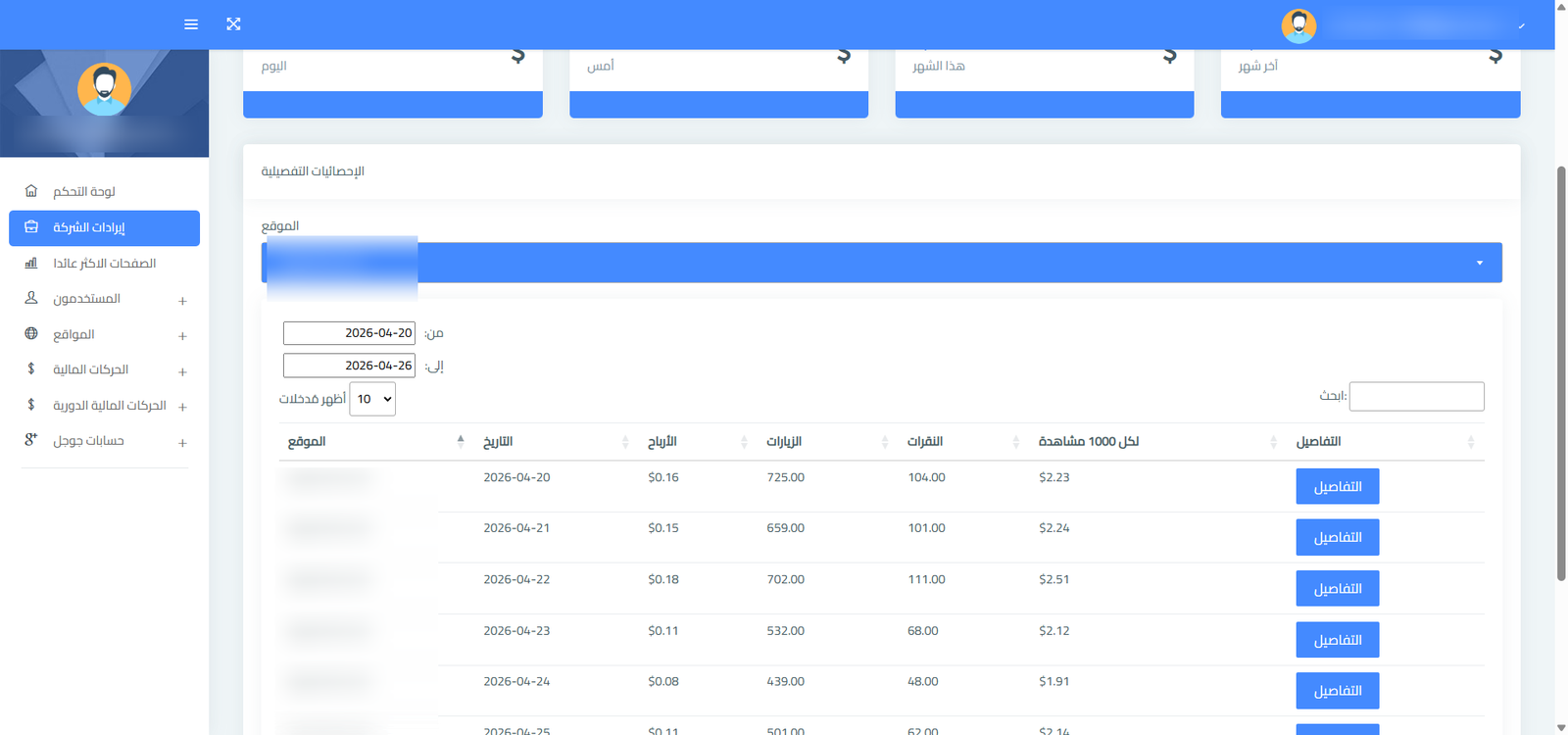The width and height of the screenshot is (1568, 735).
Task: Click the user avatar in top bar
Action: (1298, 25)
